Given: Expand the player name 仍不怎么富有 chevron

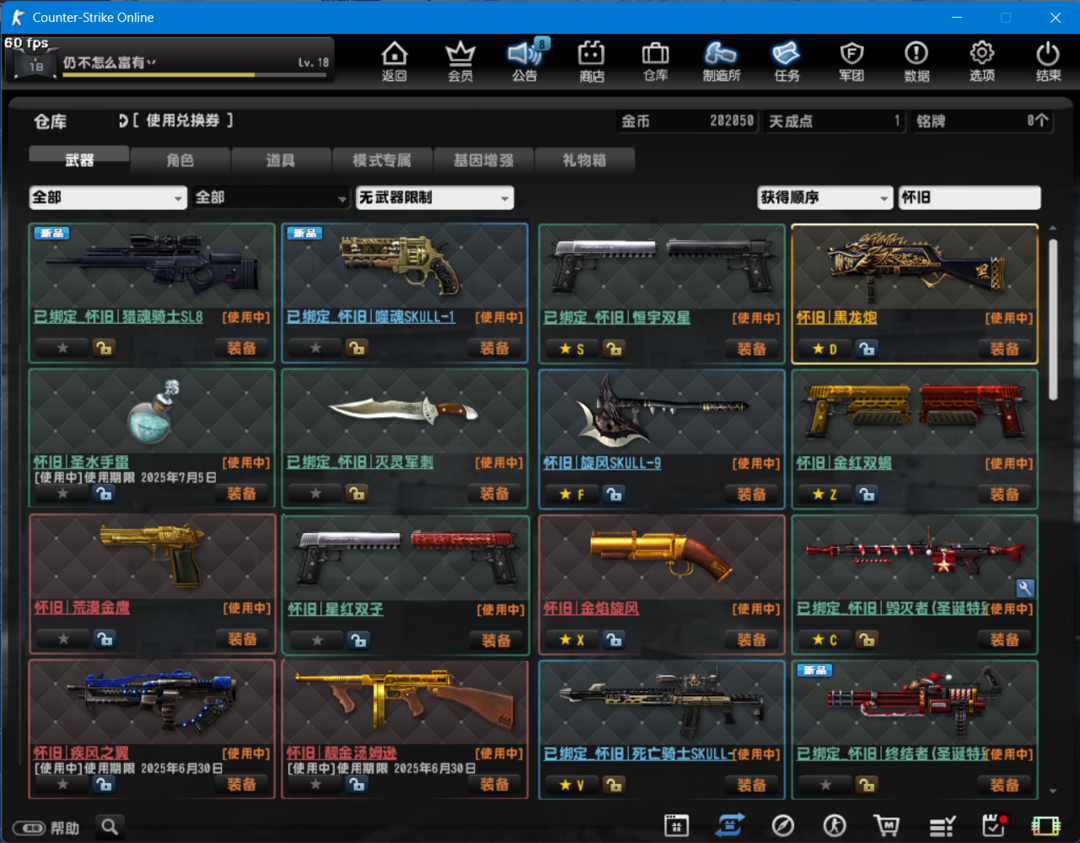Looking at the screenshot, I should coord(152,62).
